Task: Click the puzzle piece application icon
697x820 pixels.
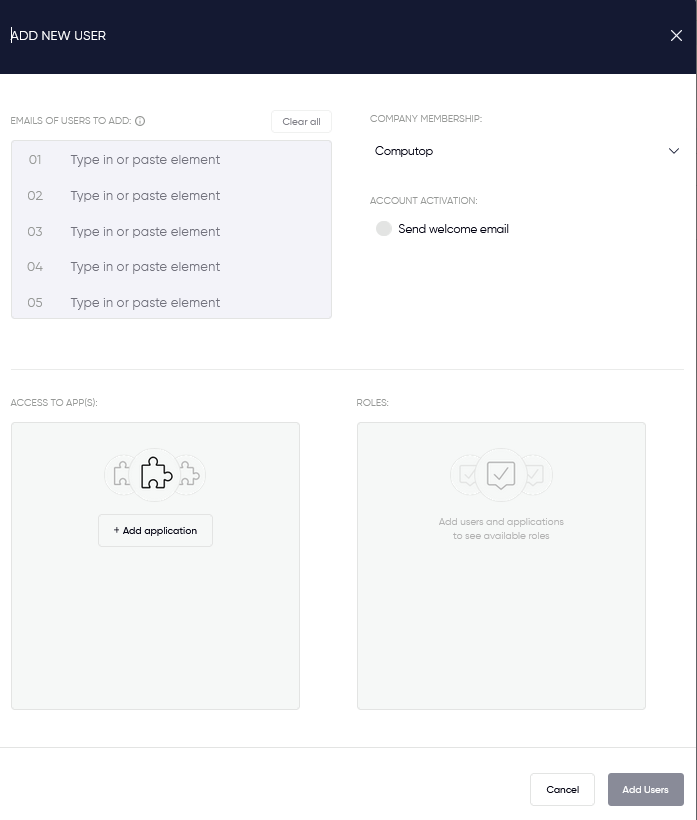Action: pyautogui.click(x=156, y=474)
